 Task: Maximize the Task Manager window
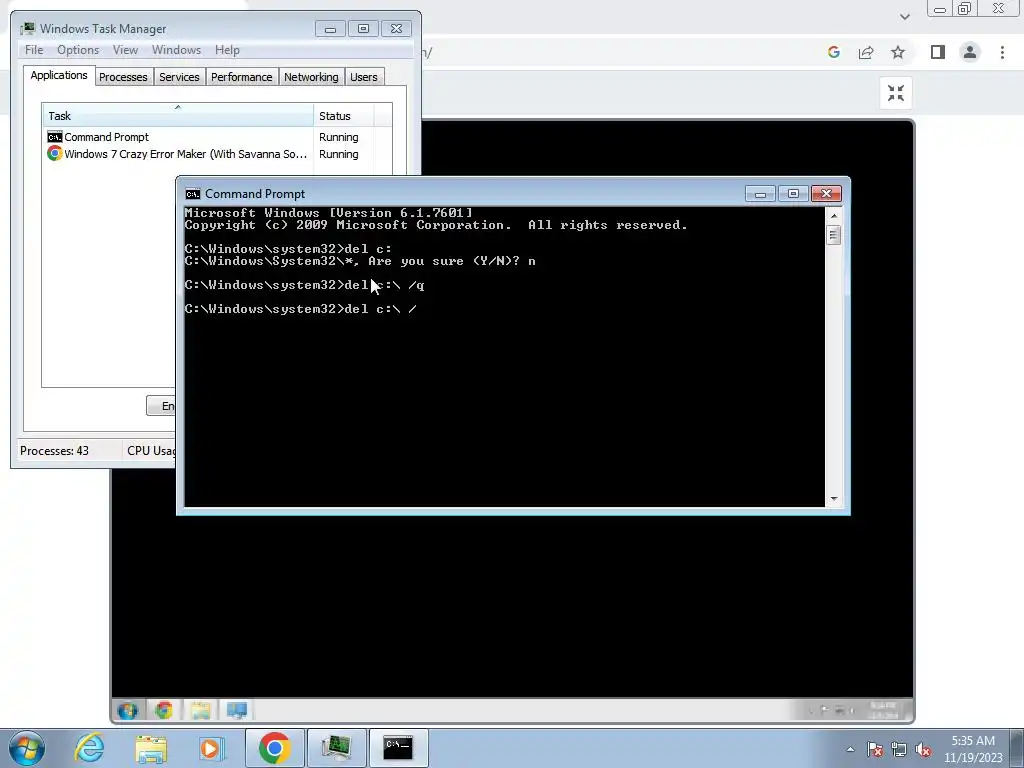pos(363,29)
